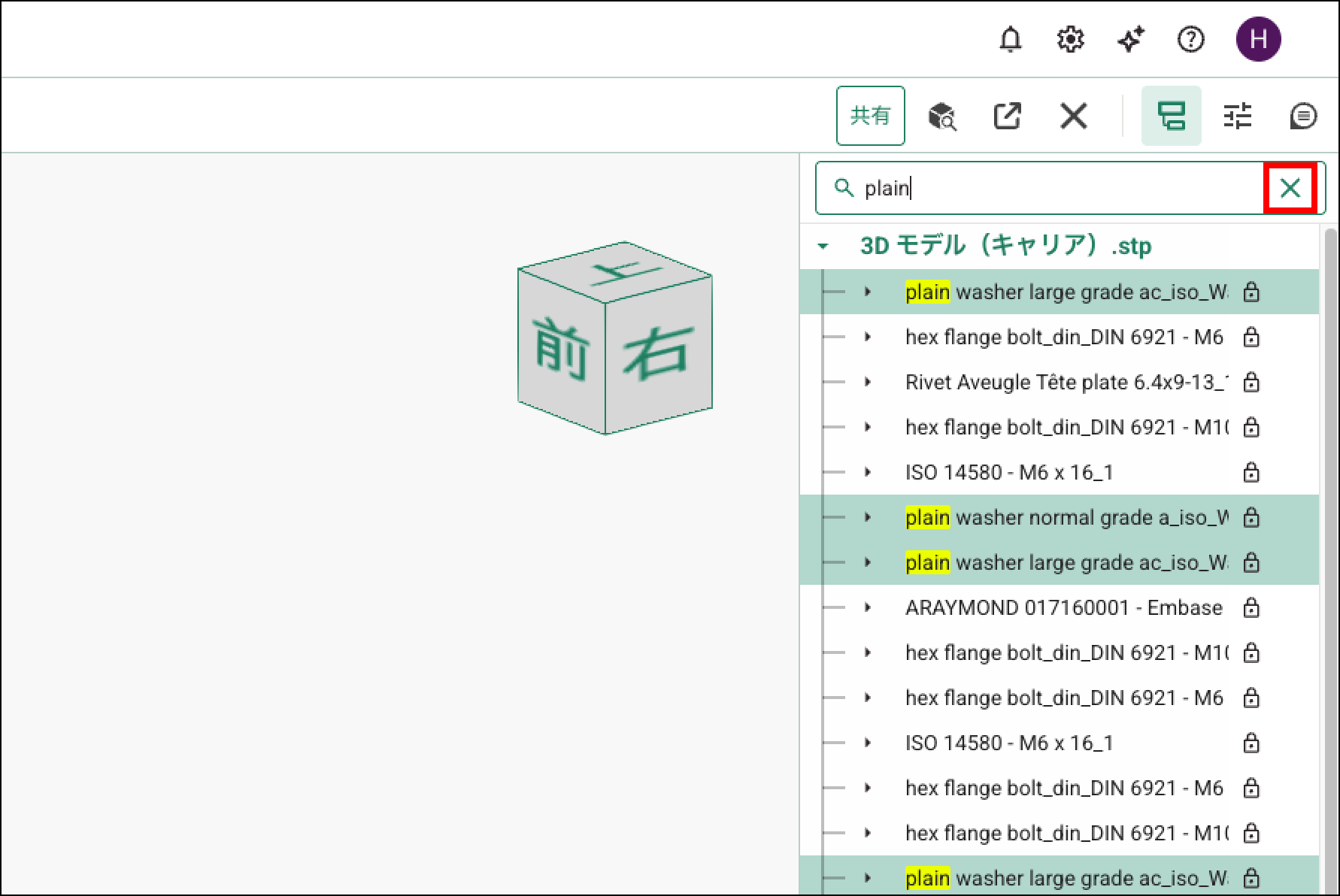Toggle lock on plain washer normal grade
1340x896 pixels.
click(1251, 517)
